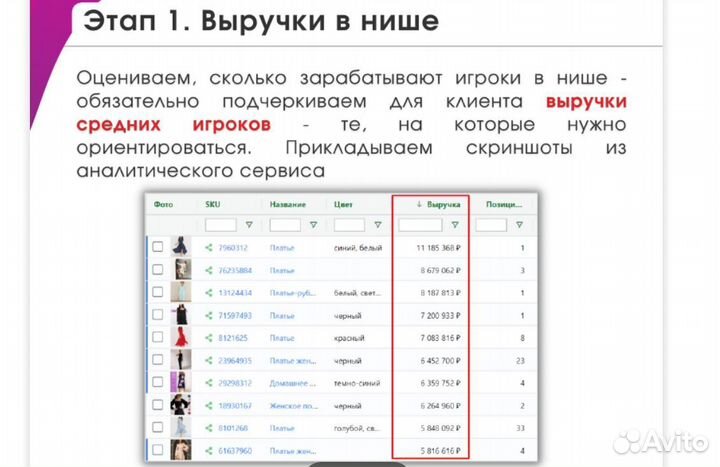Click share icon beside SKU 29298312
Viewport: 720px width, 467px height.
coord(208,383)
